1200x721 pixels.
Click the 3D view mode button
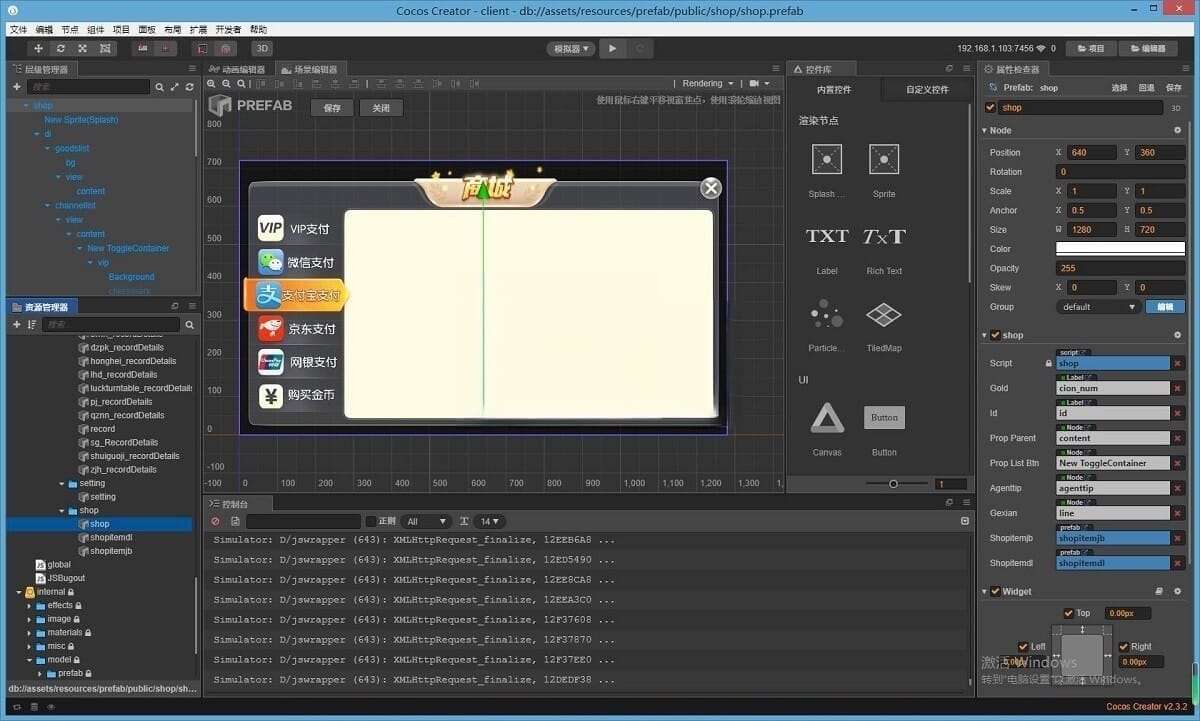(x=261, y=48)
